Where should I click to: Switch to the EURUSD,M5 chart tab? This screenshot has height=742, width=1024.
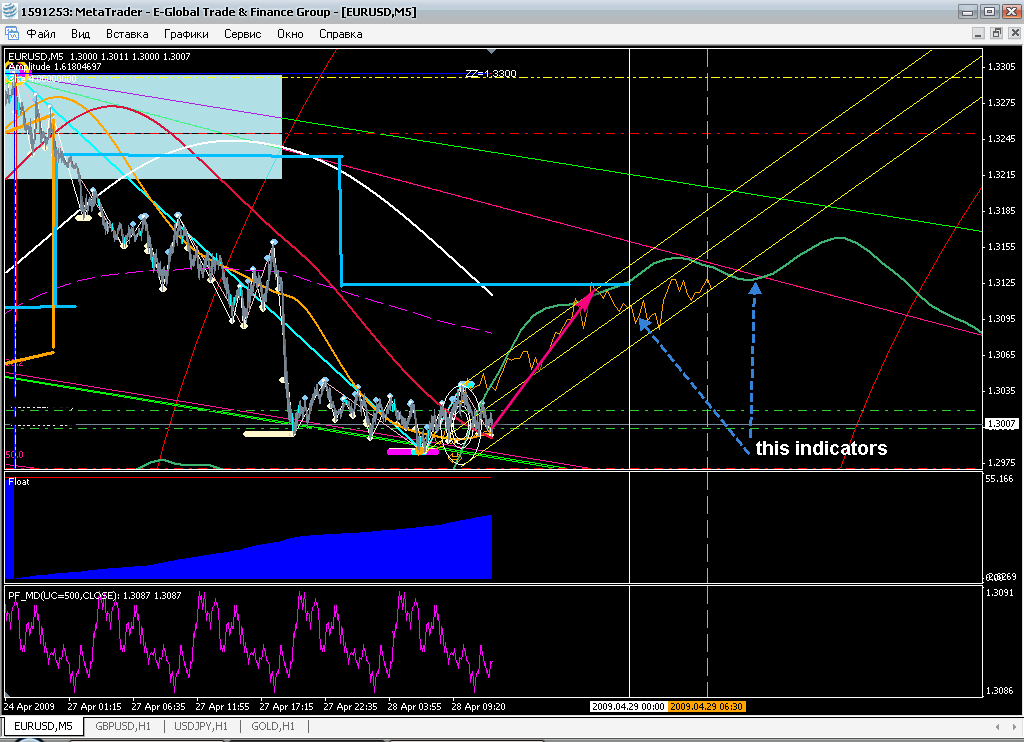click(43, 726)
